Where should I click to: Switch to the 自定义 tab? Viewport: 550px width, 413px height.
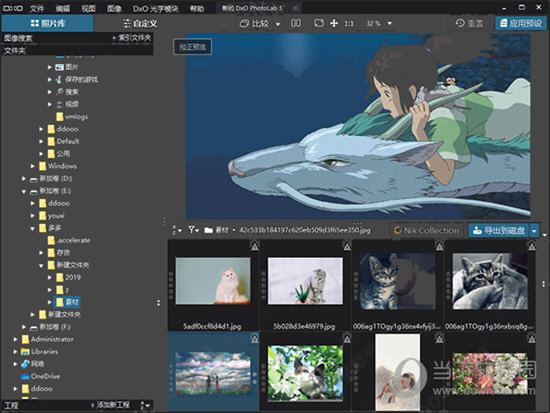(x=140, y=24)
